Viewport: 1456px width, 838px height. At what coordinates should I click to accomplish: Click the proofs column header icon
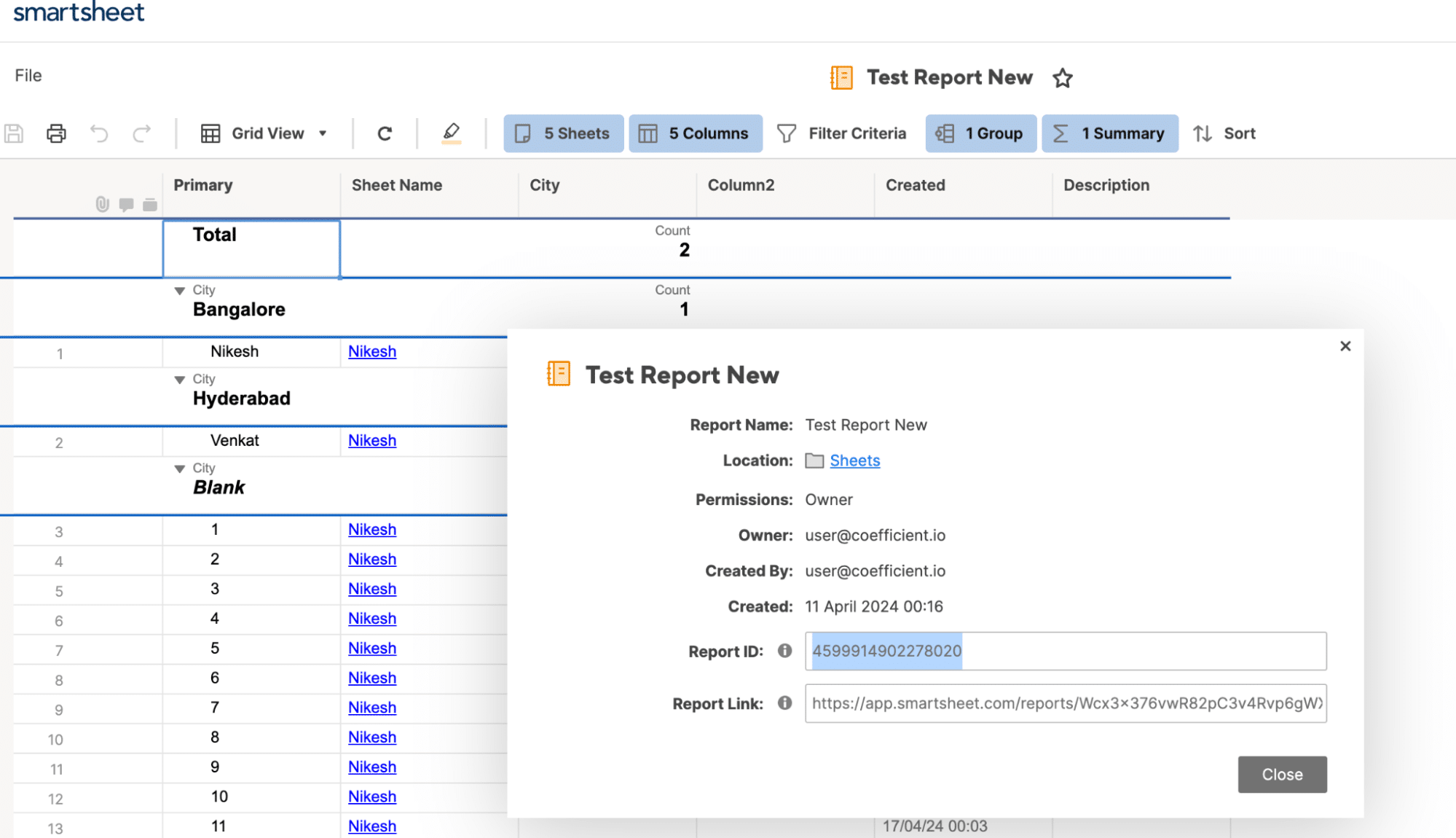(150, 205)
